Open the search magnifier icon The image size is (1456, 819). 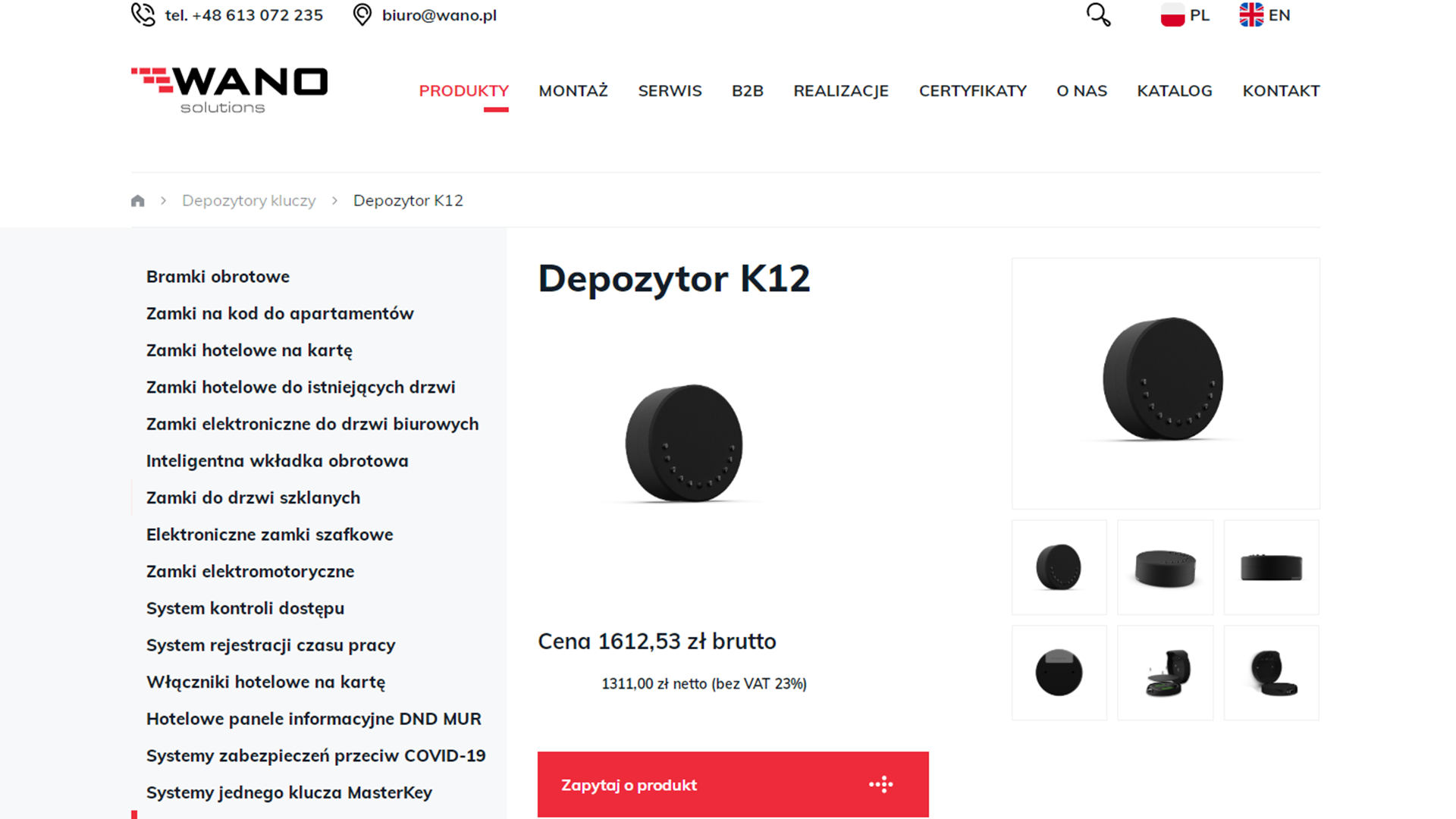1098,15
